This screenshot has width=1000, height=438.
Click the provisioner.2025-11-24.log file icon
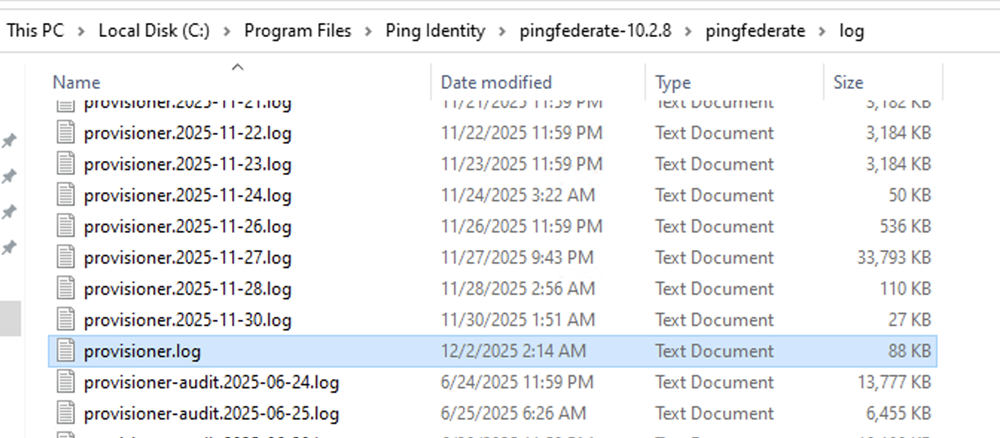click(66, 195)
